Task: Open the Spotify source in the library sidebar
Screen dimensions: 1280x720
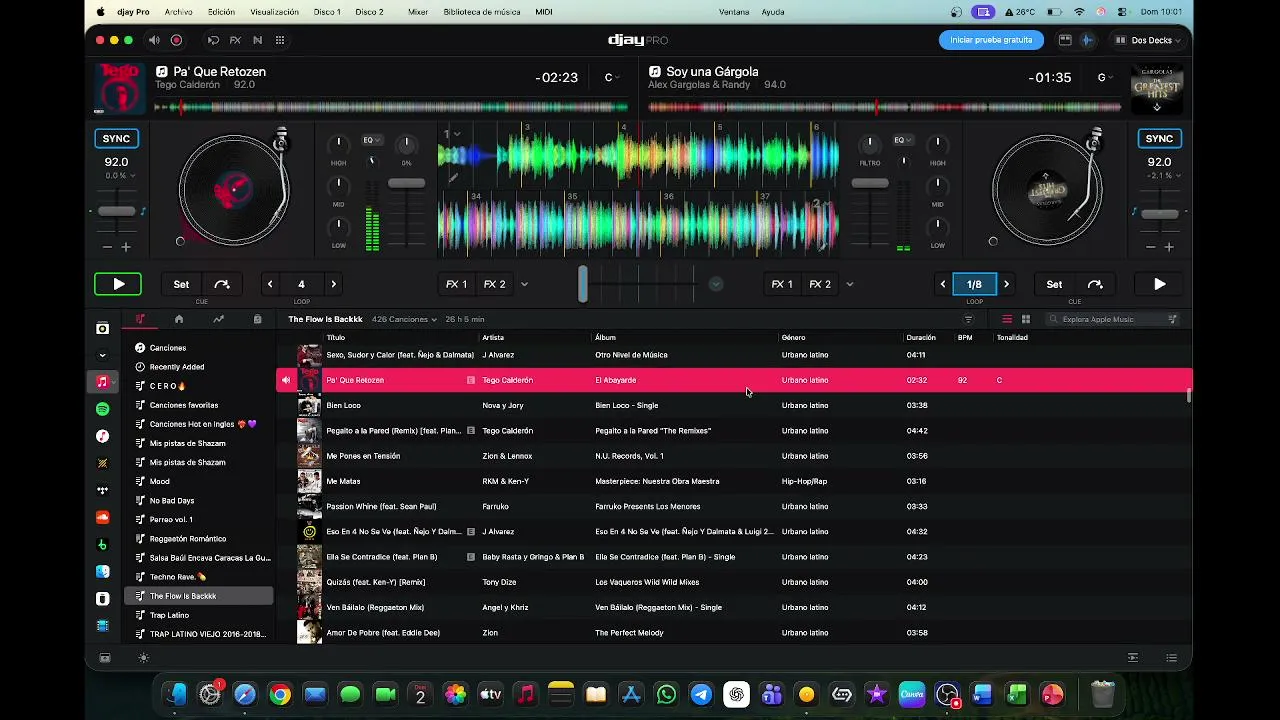Action: tap(102, 409)
